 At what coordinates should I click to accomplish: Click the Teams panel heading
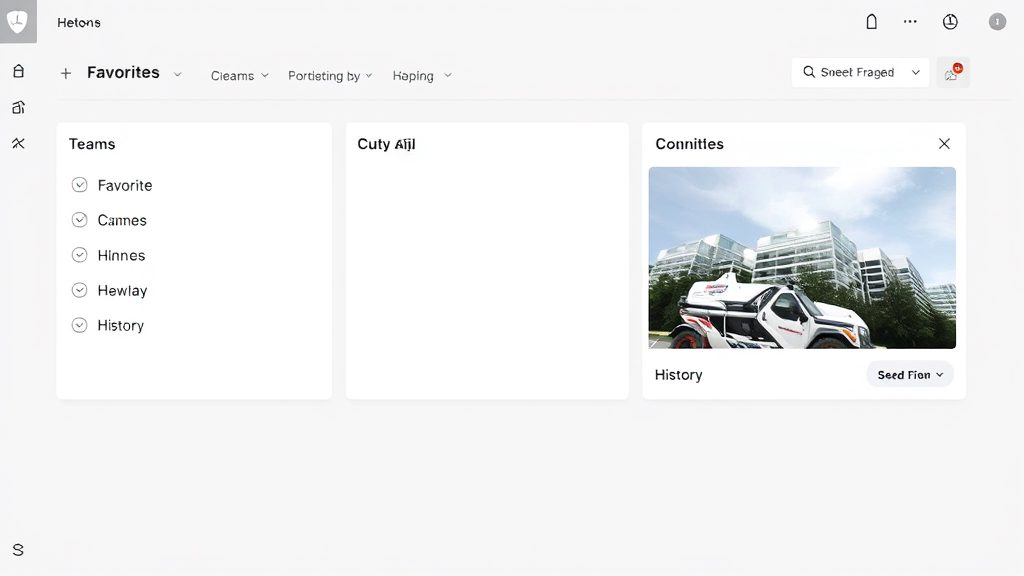[x=92, y=144]
